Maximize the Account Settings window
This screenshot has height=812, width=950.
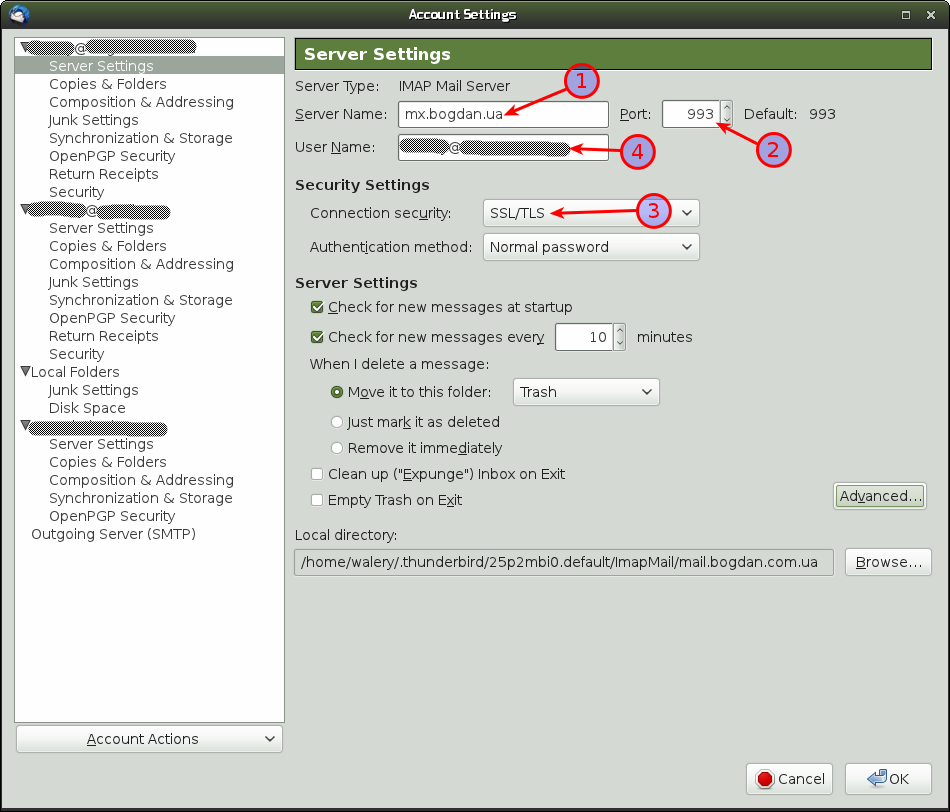[906, 15]
